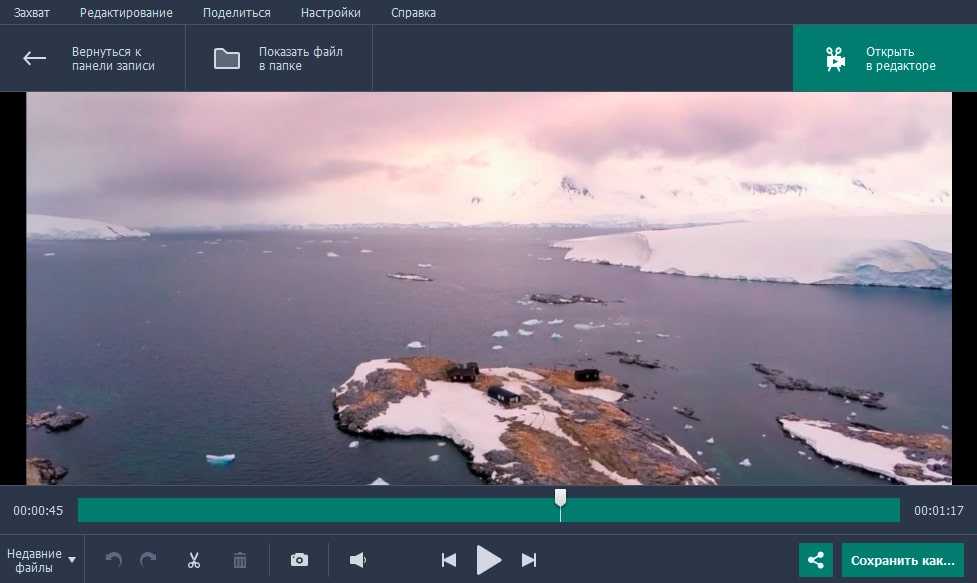The image size is (977, 583).
Task: Skip to the previous frame
Action: (x=449, y=560)
